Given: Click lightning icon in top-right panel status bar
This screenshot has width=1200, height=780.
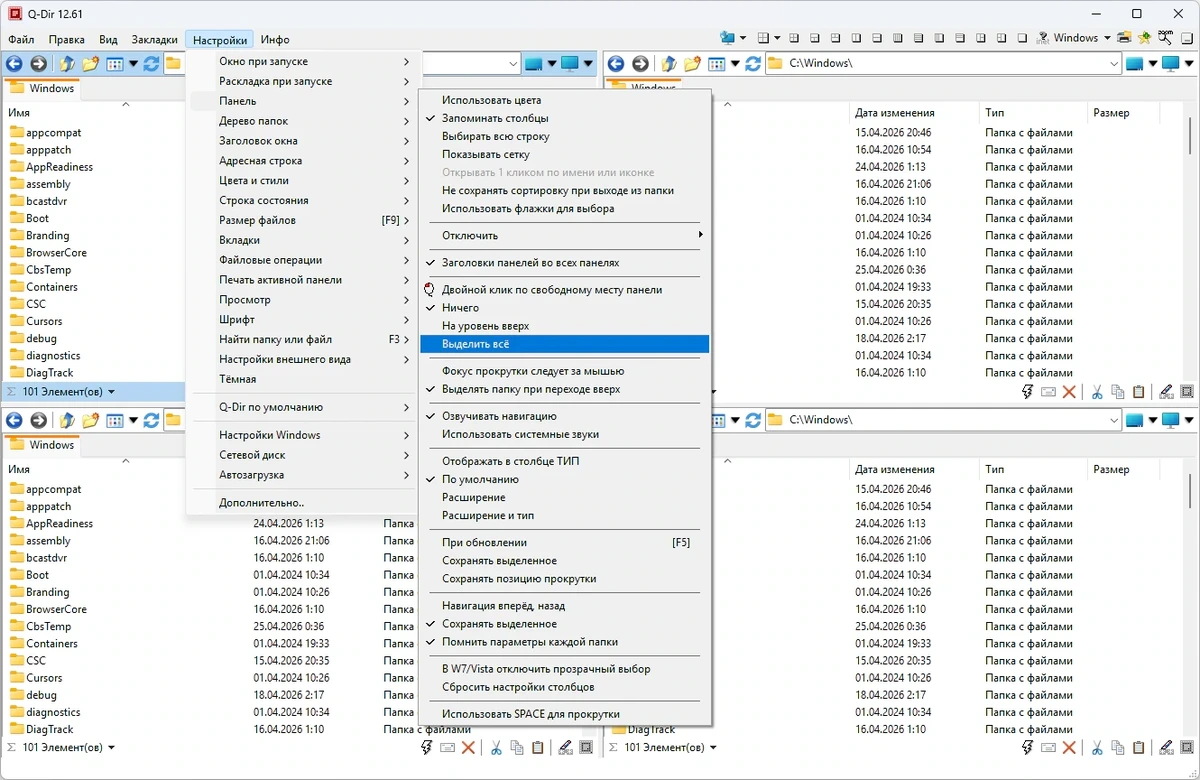Looking at the screenshot, I should click(1027, 392).
